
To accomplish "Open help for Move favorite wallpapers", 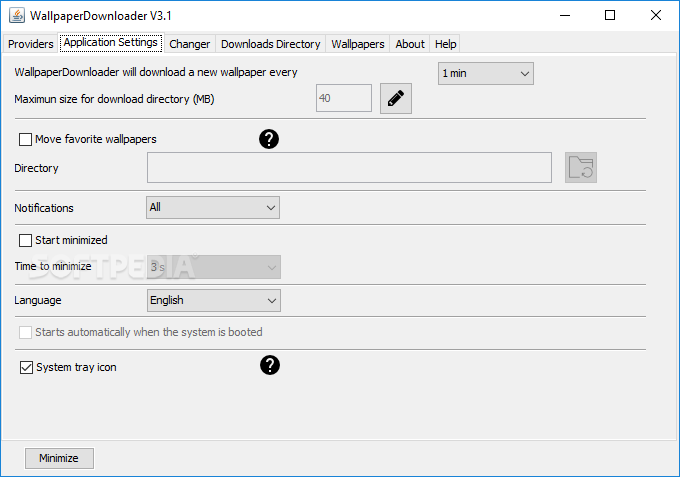I will point(269,139).
